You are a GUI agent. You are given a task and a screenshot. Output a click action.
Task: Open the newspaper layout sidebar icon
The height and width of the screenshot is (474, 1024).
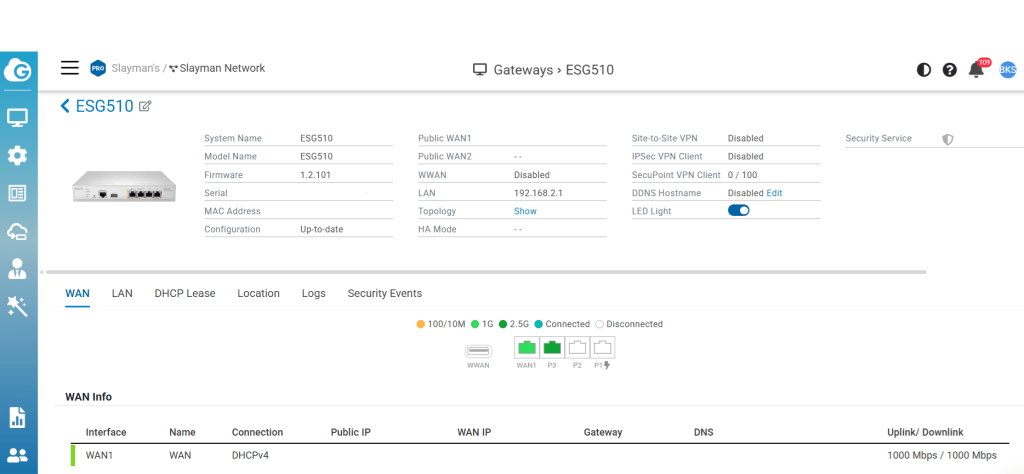click(x=17, y=193)
